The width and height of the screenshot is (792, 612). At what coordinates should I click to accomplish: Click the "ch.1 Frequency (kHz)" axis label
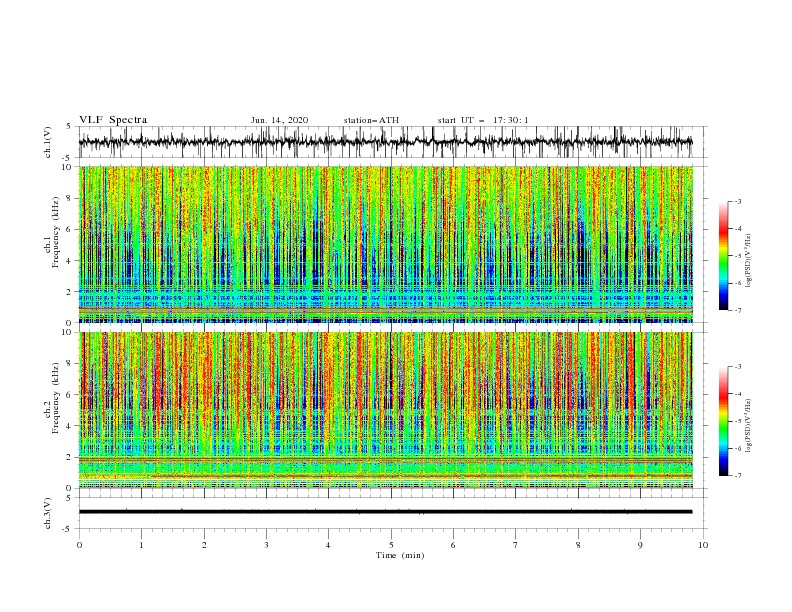(52, 233)
